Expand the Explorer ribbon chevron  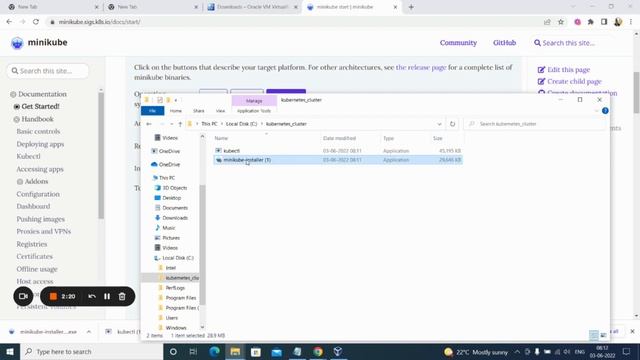point(596,111)
